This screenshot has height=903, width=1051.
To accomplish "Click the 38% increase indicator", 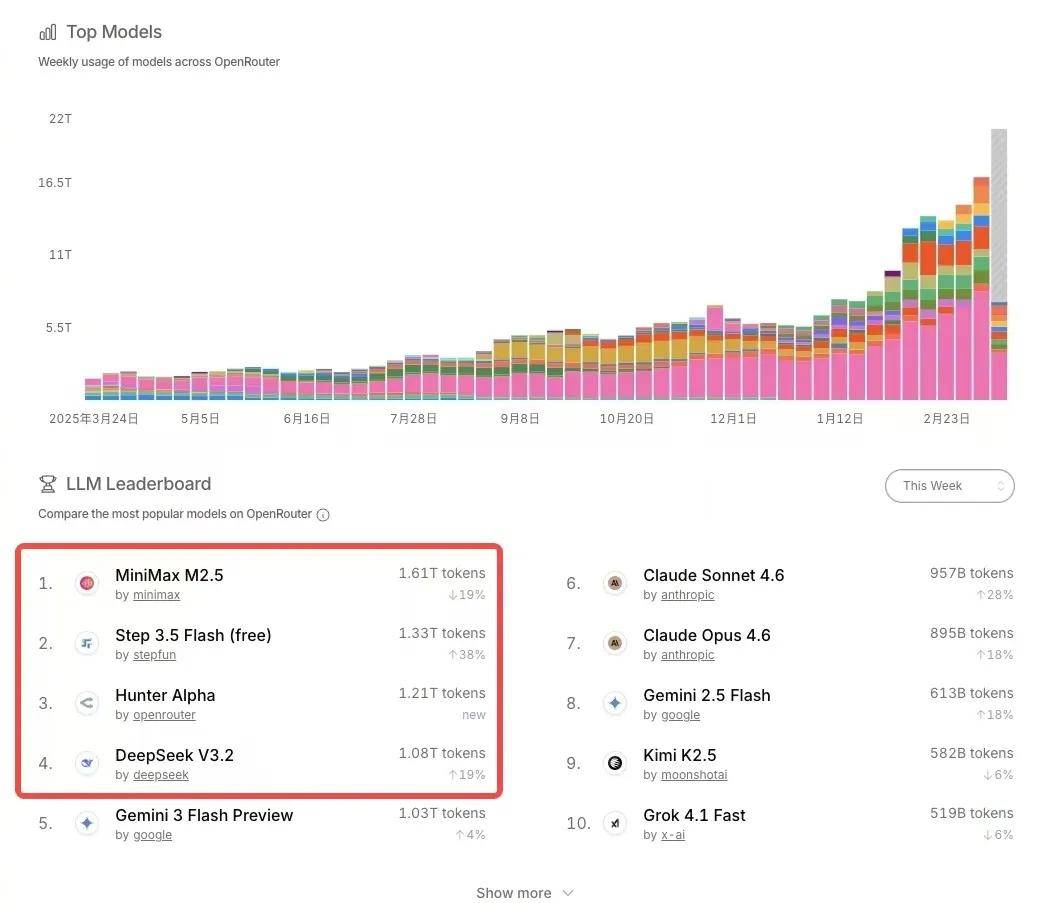I will pos(467,655).
